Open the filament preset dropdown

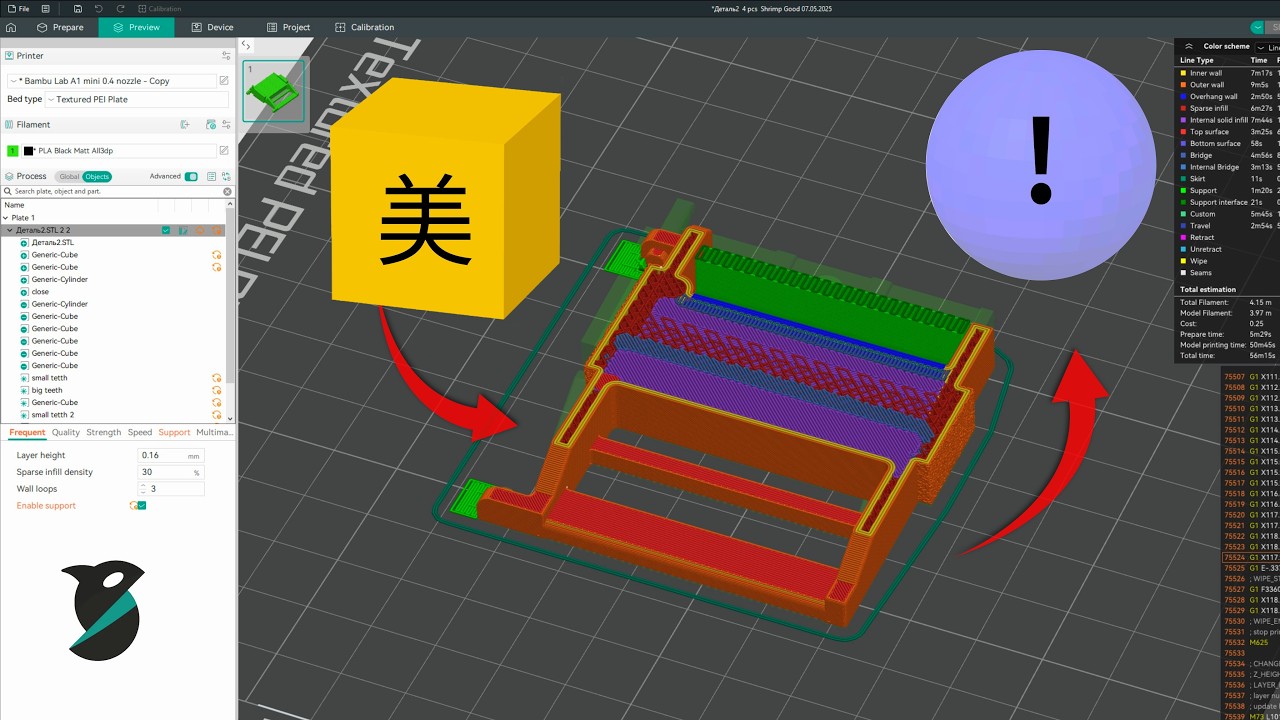[x=119, y=151]
